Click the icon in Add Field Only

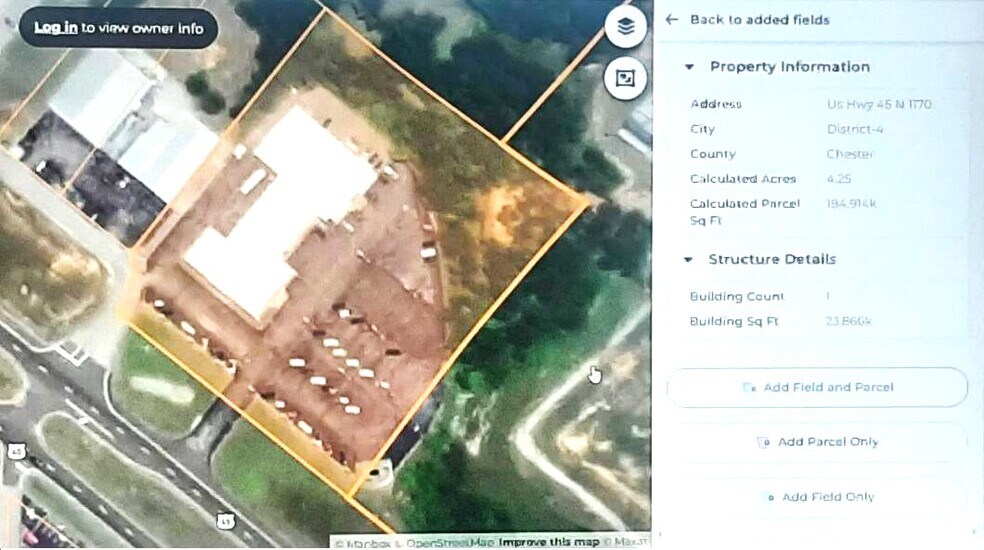(x=768, y=497)
